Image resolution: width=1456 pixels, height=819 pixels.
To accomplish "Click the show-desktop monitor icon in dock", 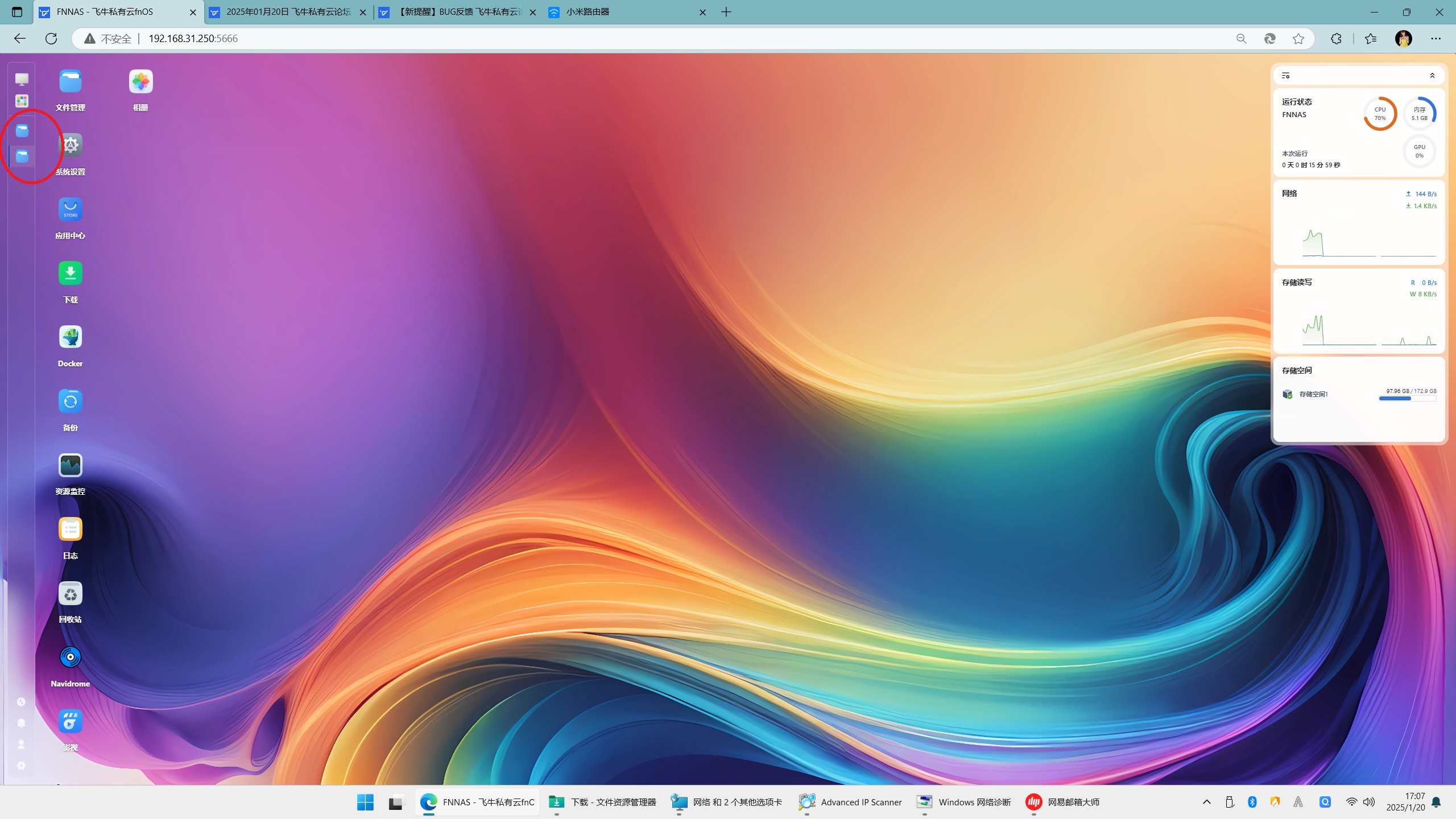I will tap(22, 79).
